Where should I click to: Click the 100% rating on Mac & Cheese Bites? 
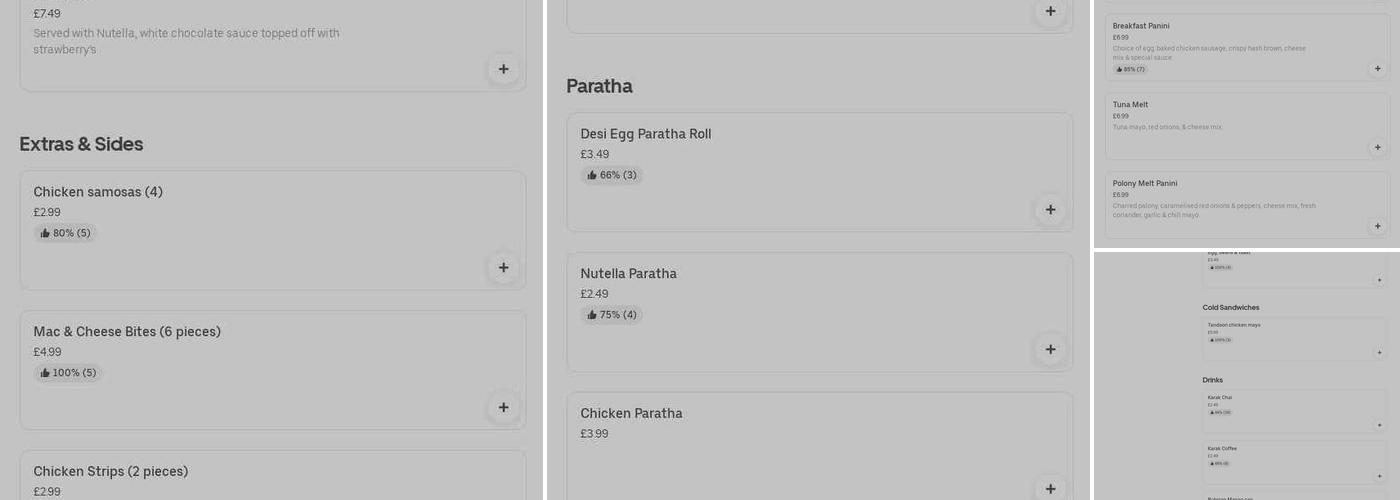pos(68,373)
